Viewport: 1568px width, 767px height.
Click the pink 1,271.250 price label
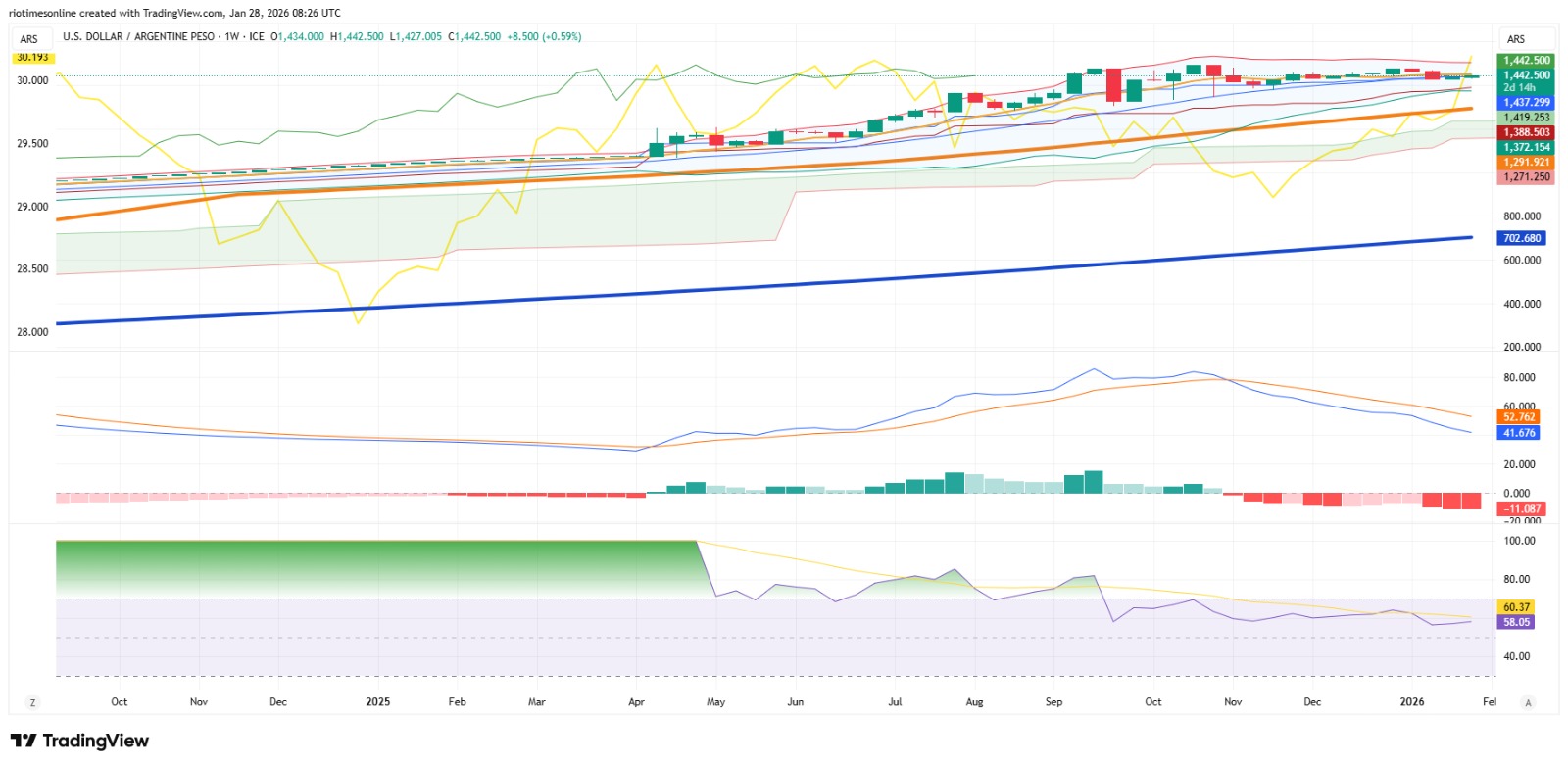[1527, 177]
